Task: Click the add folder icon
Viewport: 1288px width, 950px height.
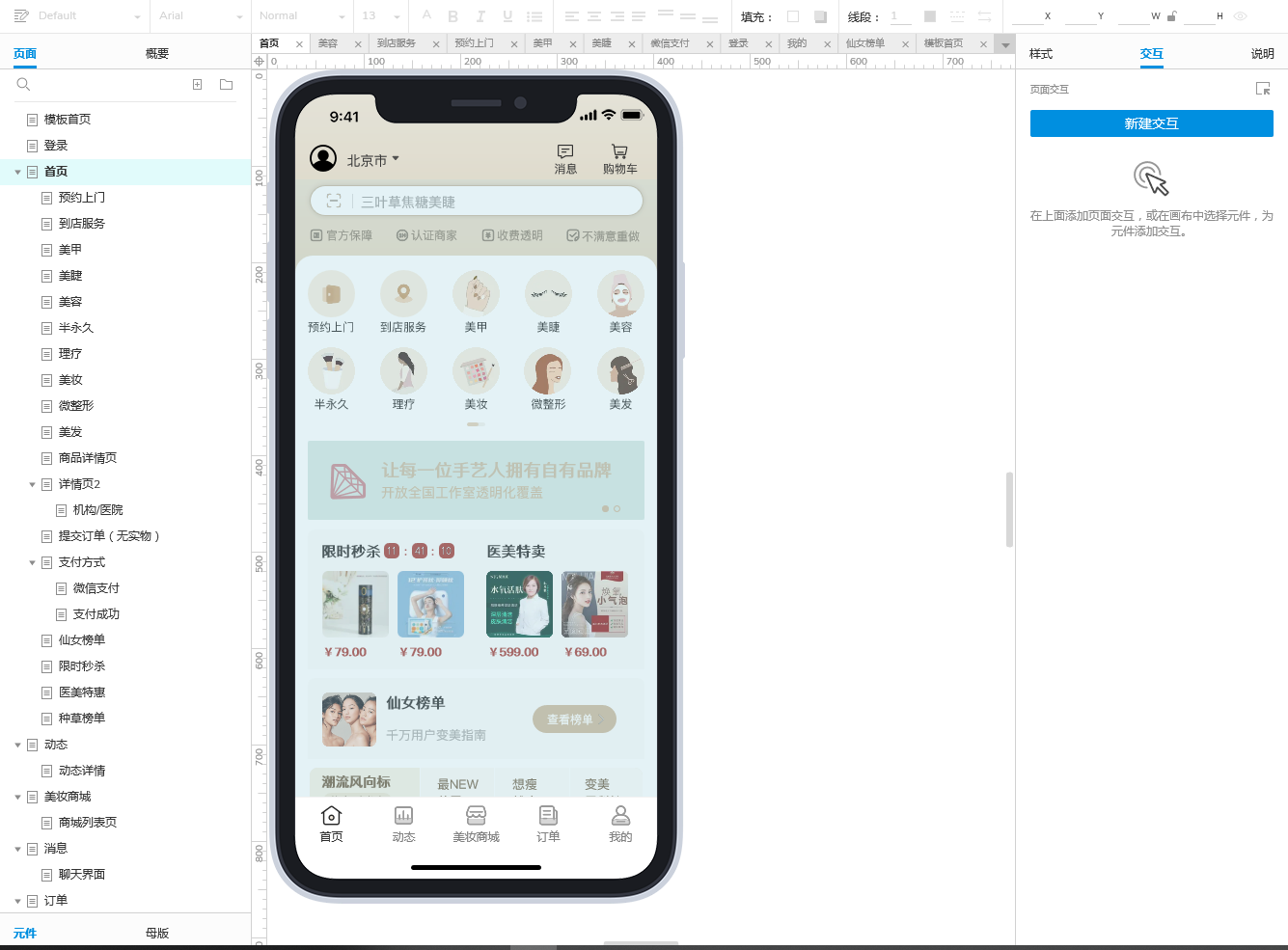Action: (227, 85)
